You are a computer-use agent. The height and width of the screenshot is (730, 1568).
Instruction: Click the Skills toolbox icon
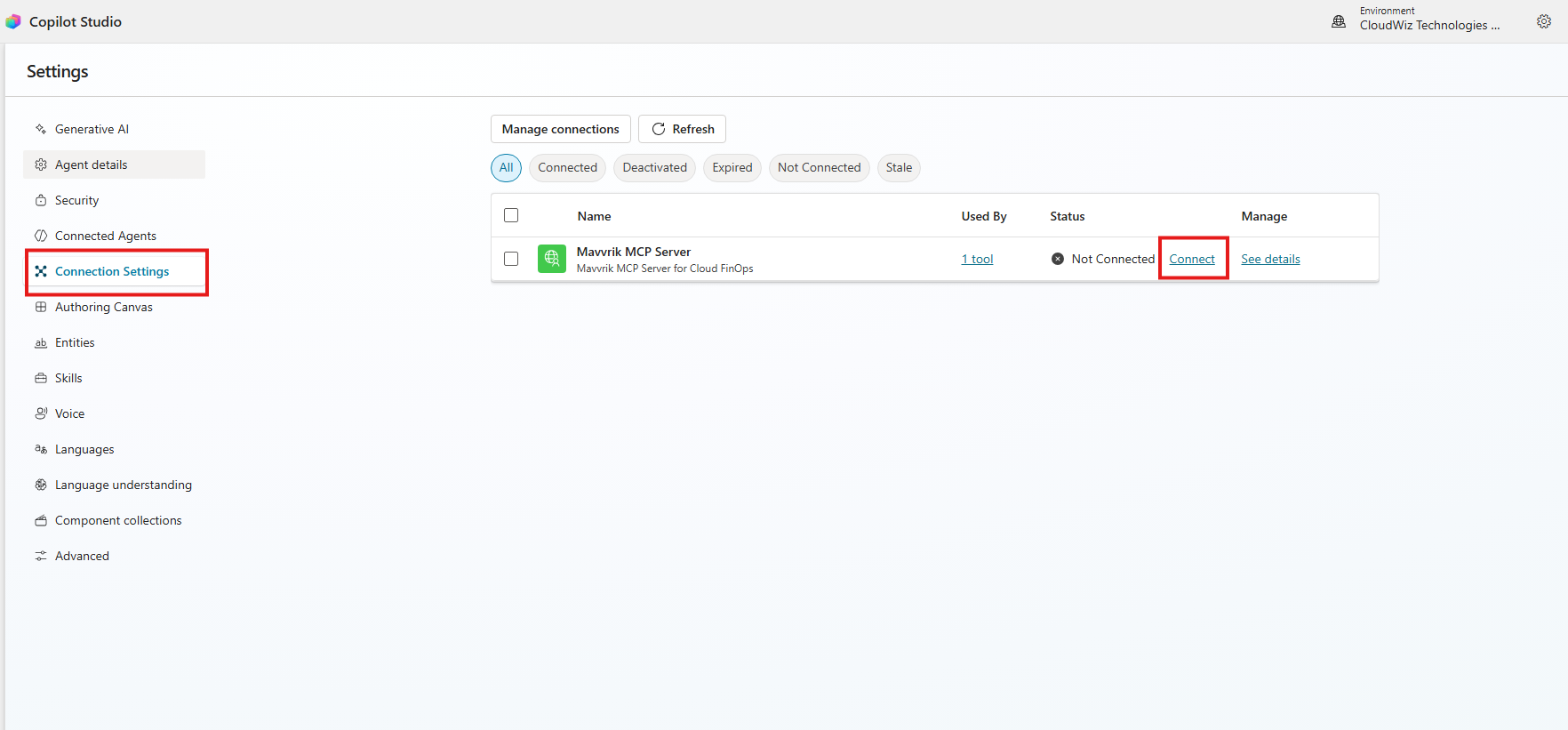point(41,378)
